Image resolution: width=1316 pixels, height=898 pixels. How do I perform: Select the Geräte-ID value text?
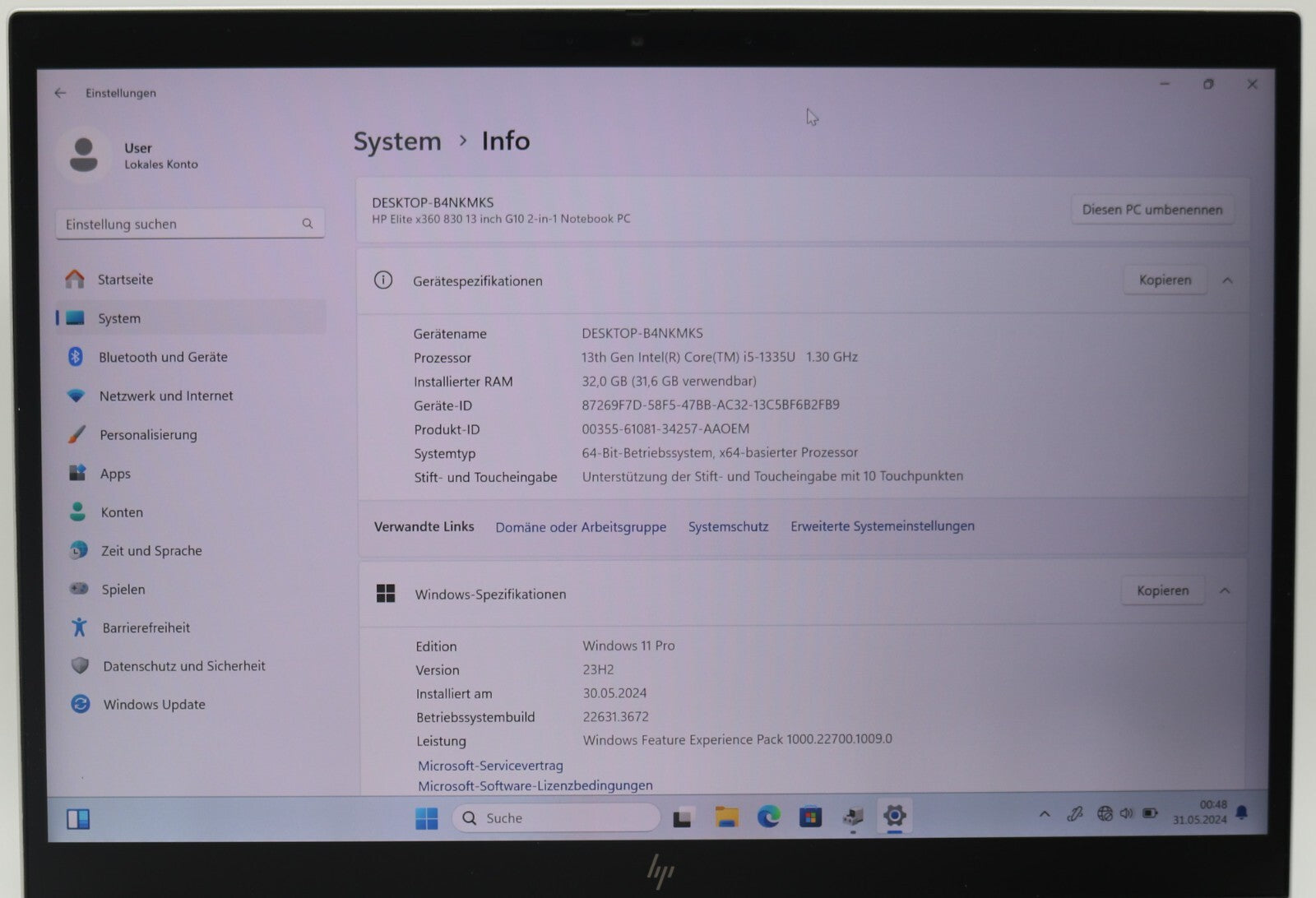[711, 405]
